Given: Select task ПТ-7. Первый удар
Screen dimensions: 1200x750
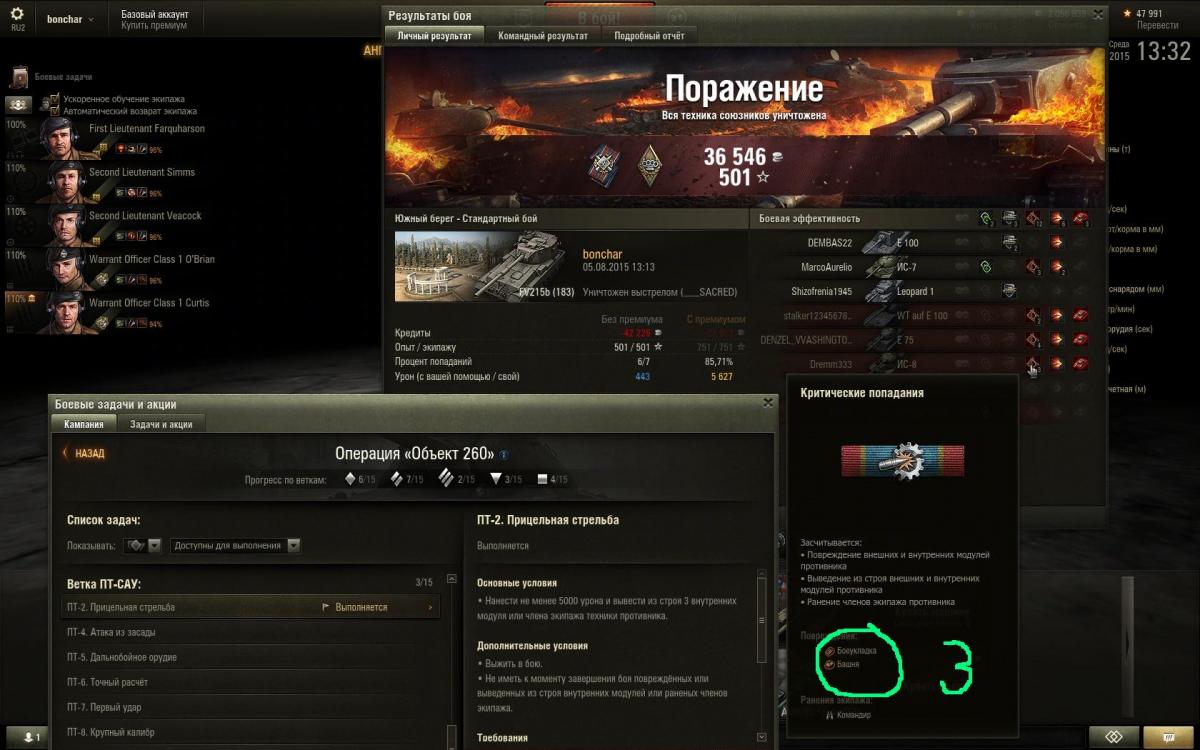Looking at the screenshot, I should coord(250,707).
